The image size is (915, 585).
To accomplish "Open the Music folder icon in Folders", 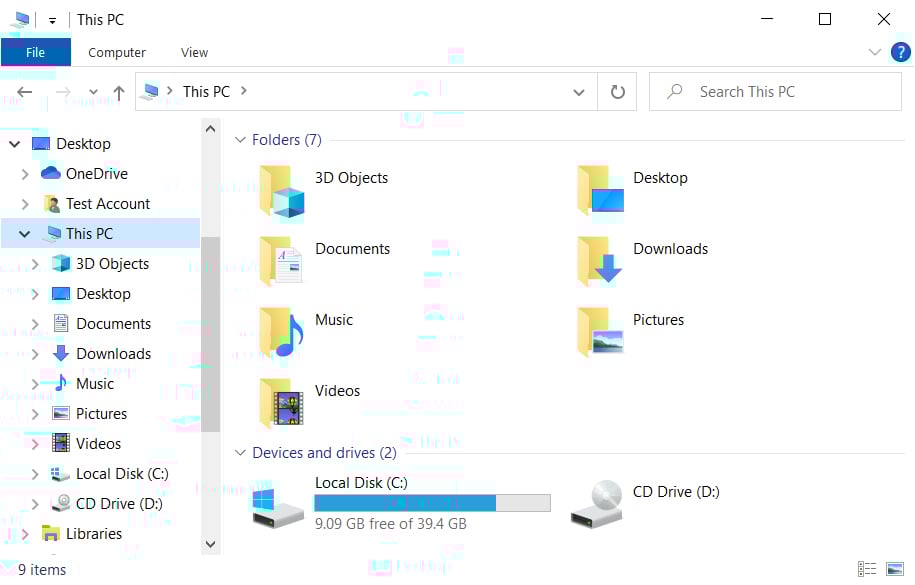I will coord(281,333).
